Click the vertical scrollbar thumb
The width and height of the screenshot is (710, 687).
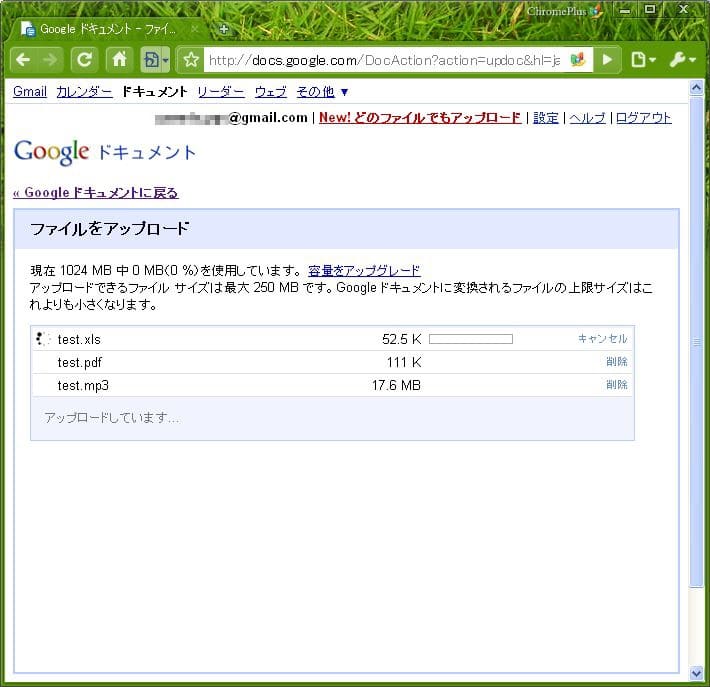(696, 341)
